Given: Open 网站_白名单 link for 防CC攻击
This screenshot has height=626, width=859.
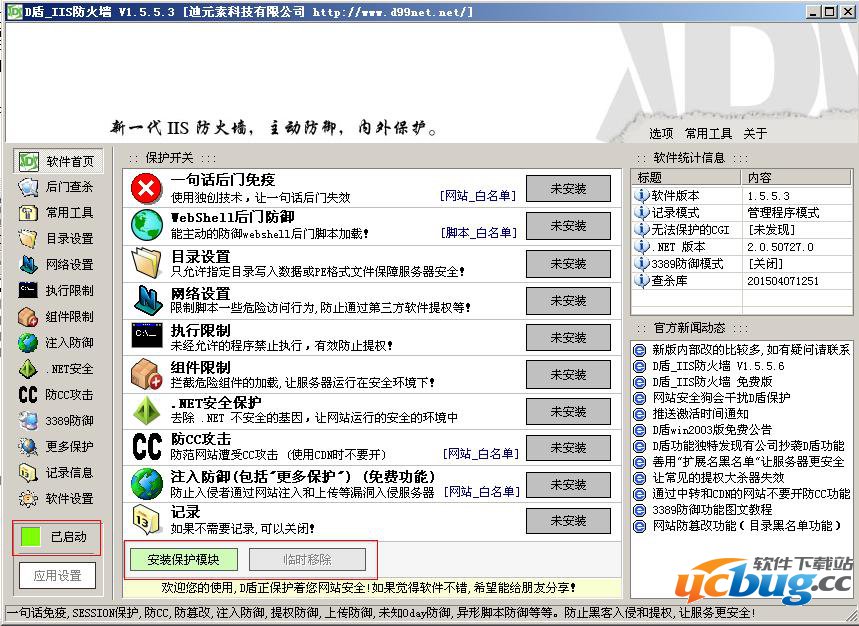Looking at the screenshot, I should [x=480, y=453].
